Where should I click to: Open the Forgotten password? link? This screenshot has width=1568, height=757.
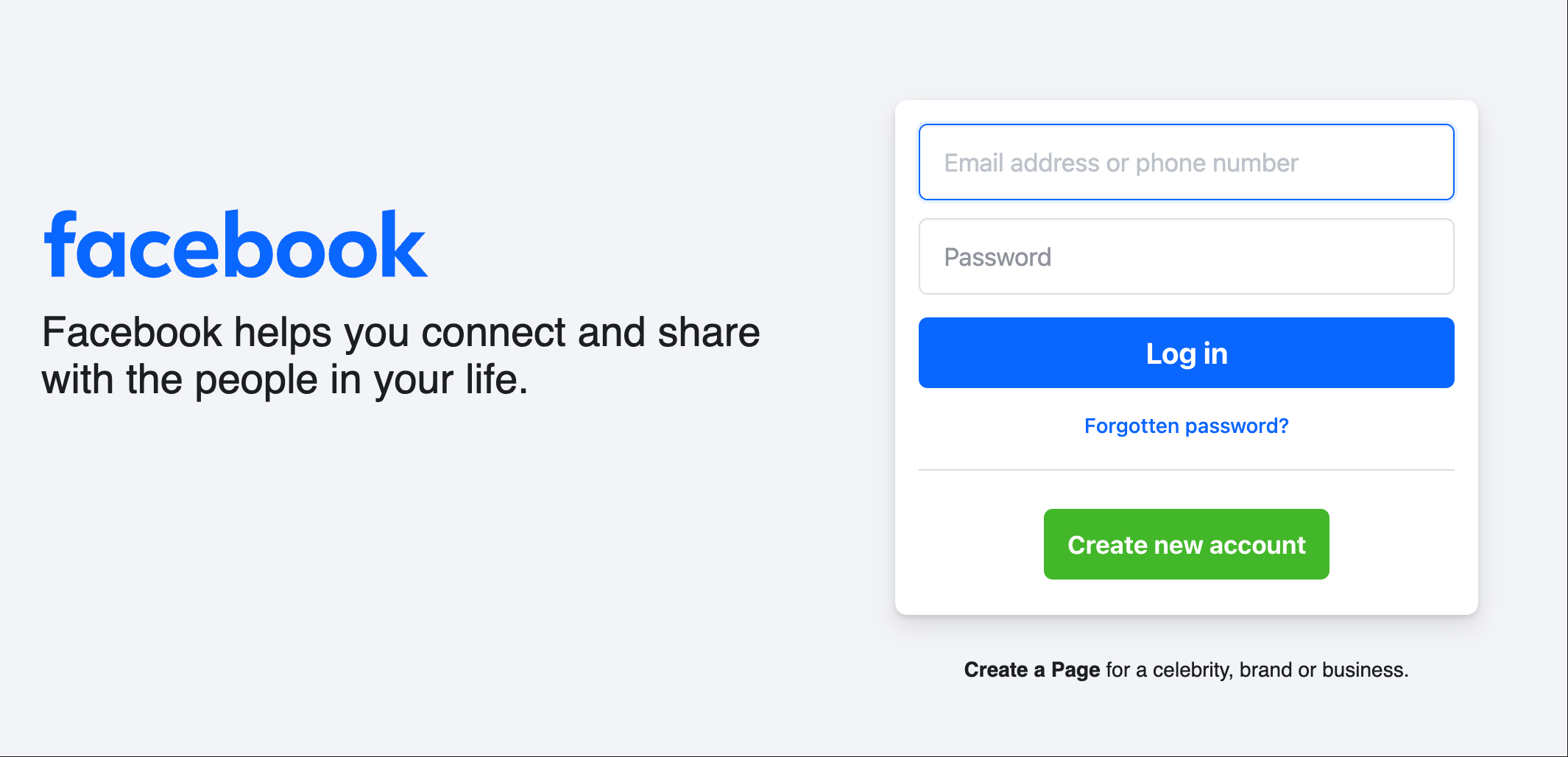1186,426
